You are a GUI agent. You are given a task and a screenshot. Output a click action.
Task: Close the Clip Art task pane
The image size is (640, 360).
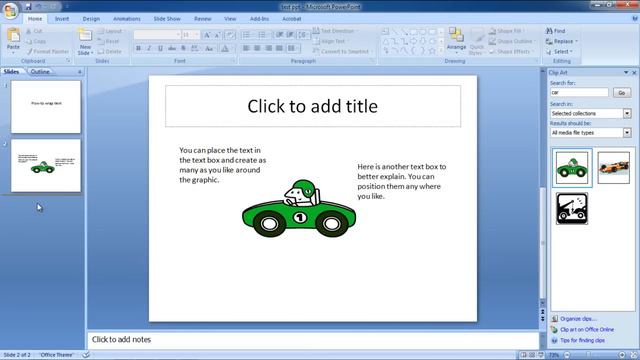click(634, 73)
